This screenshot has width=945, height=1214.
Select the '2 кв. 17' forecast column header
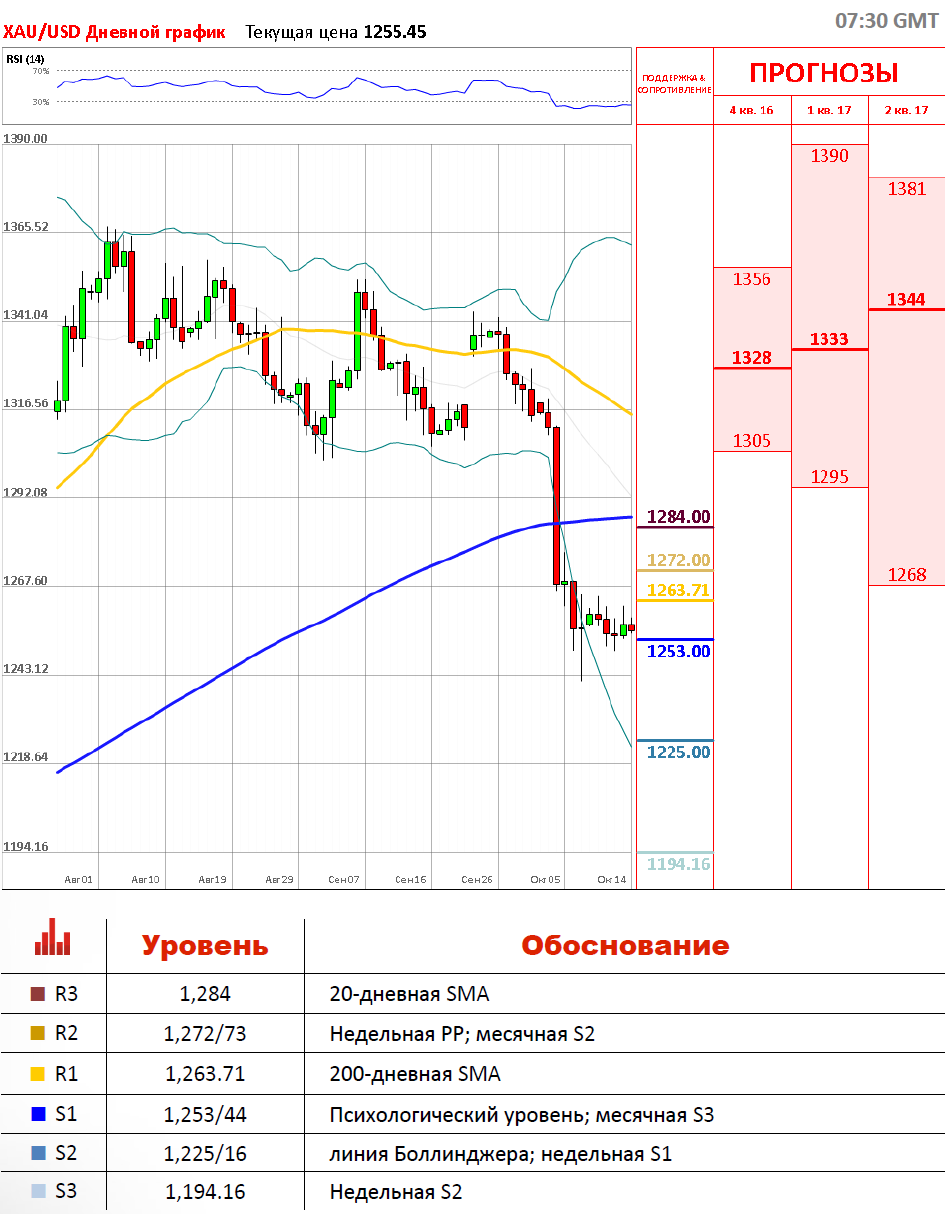(906, 110)
